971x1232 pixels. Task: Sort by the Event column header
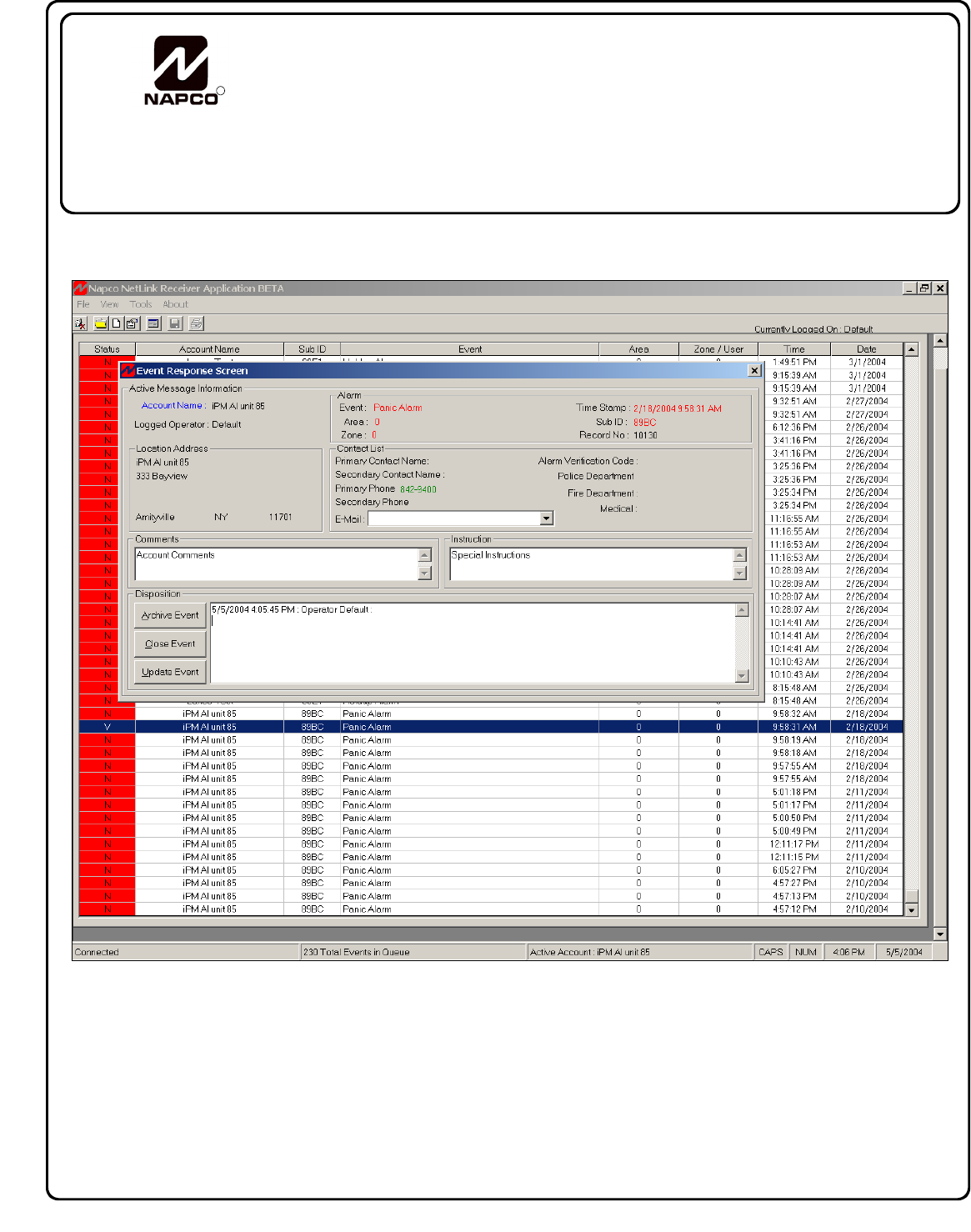coord(470,349)
